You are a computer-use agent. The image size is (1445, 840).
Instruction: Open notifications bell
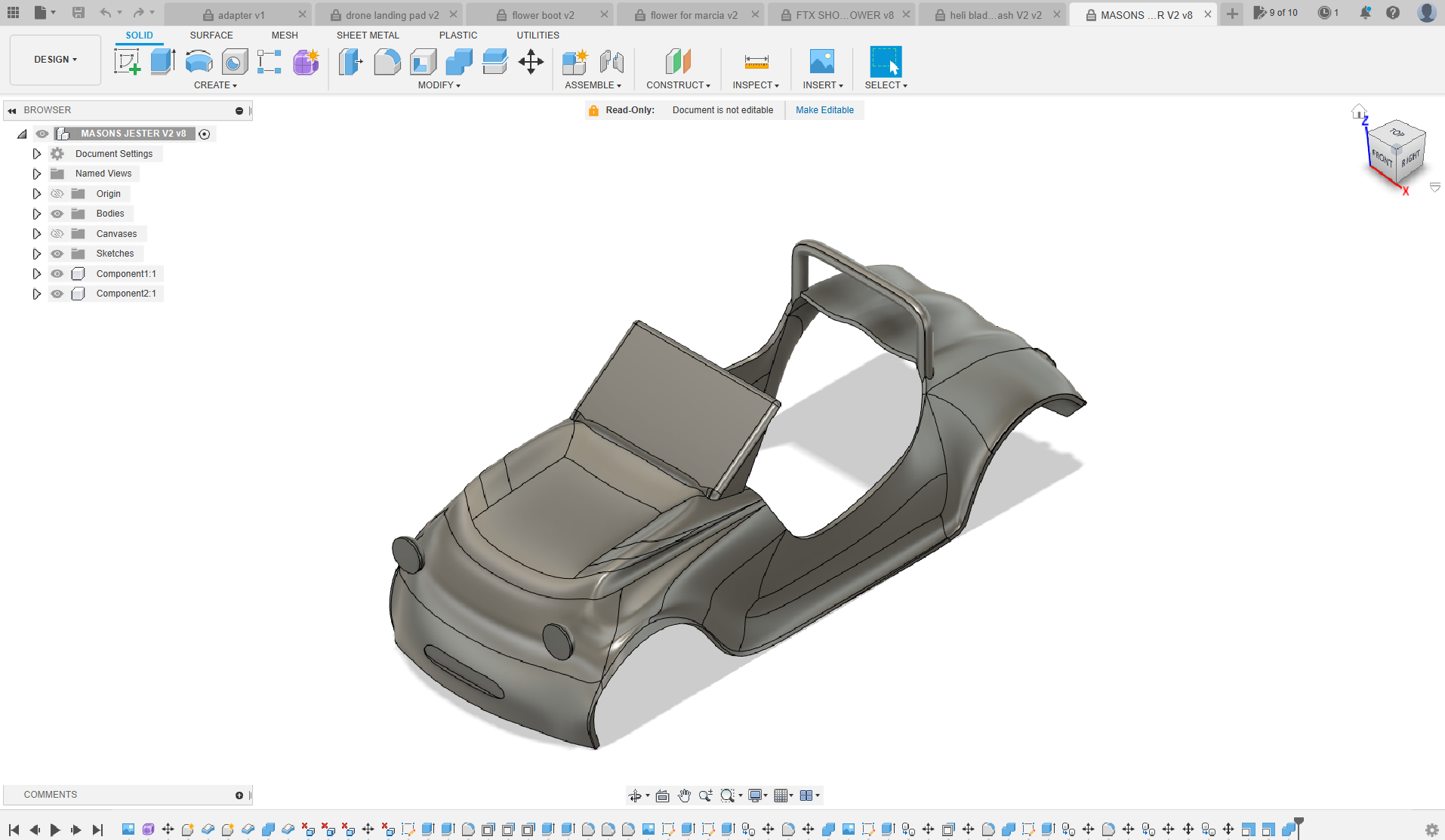pyautogui.click(x=1365, y=13)
